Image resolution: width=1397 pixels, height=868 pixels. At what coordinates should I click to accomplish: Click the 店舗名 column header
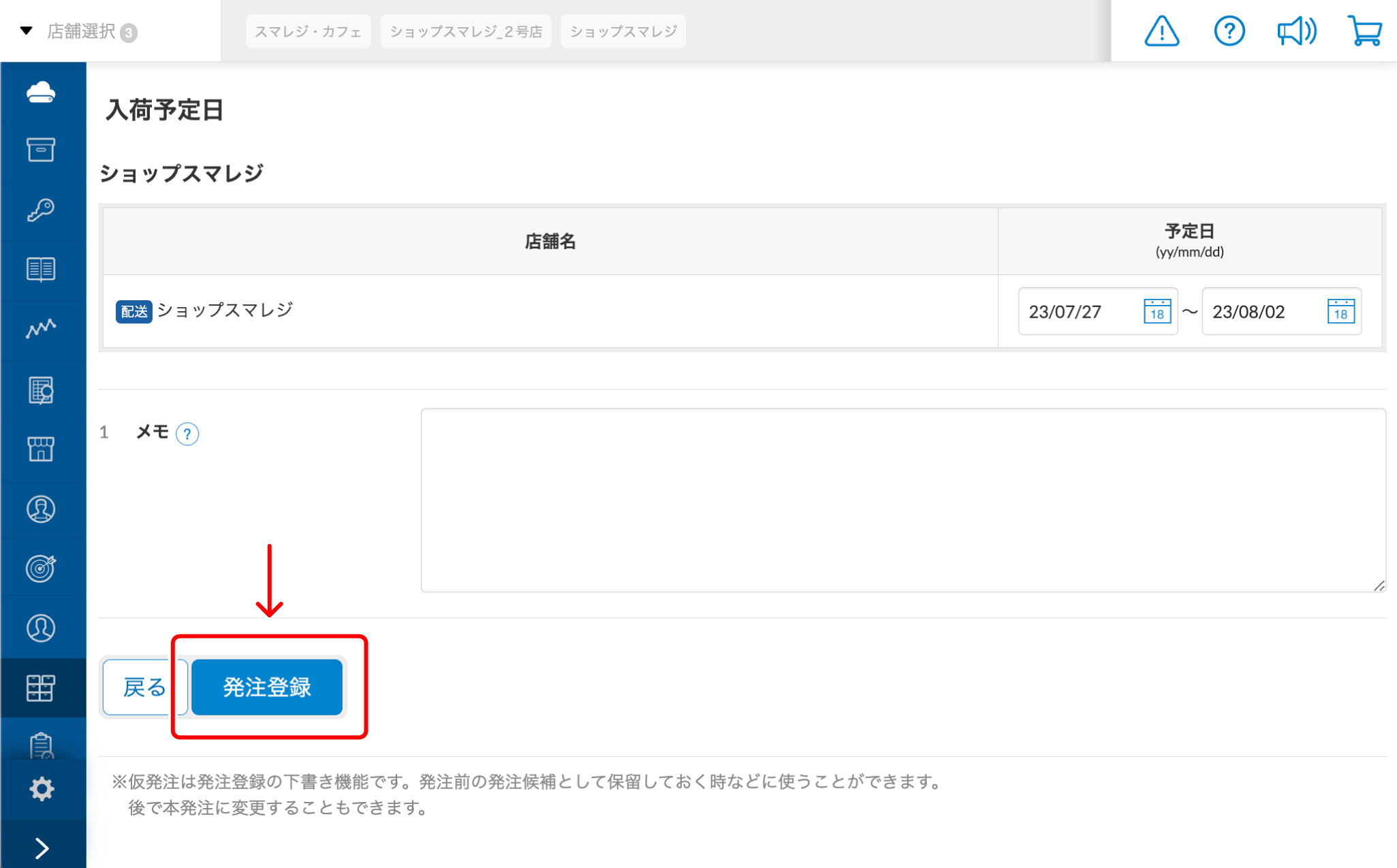(550, 242)
